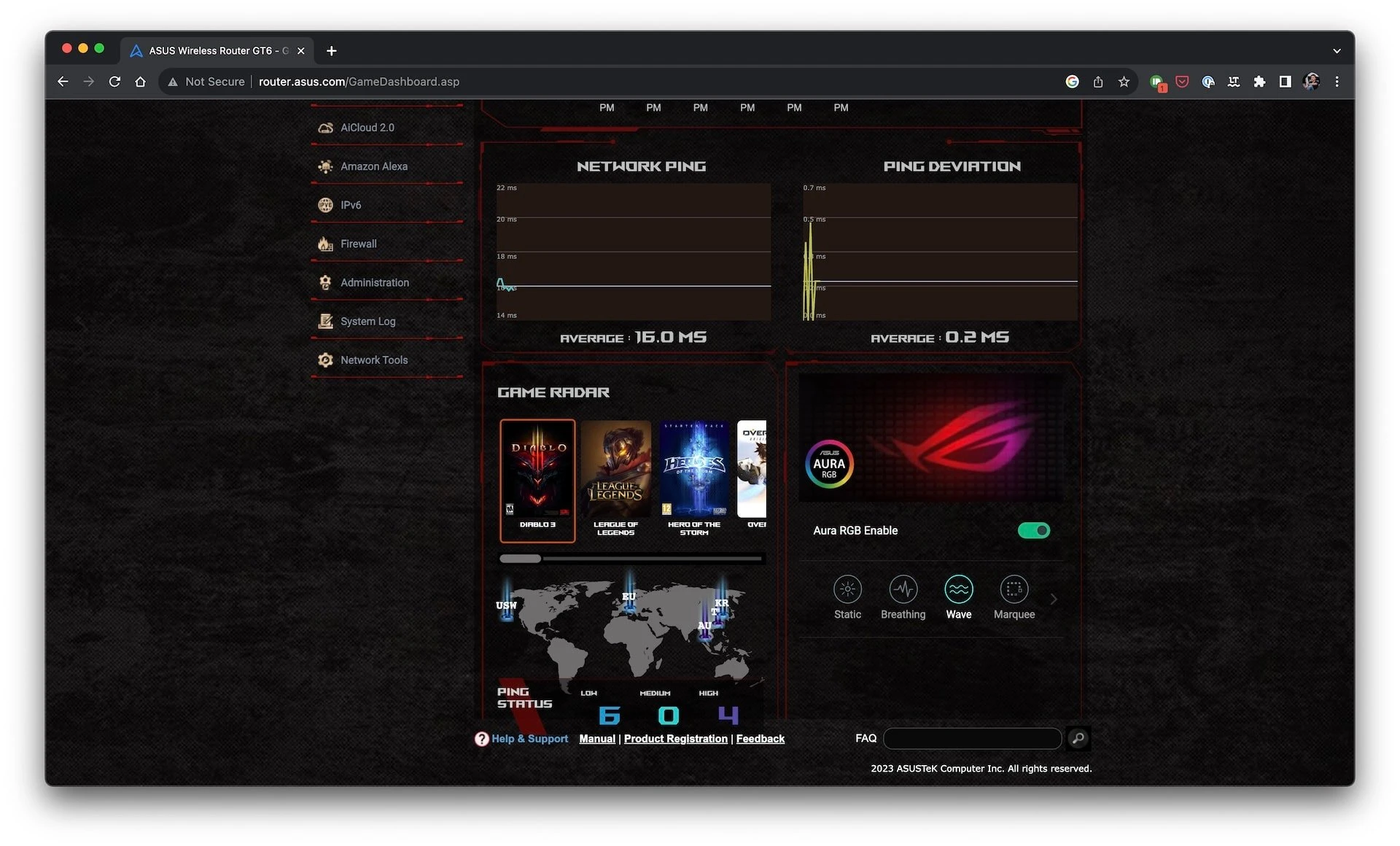The image size is (1400, 846).
Task: Bookmark this page with the star icon
Action: click(x=1124, y=82)
